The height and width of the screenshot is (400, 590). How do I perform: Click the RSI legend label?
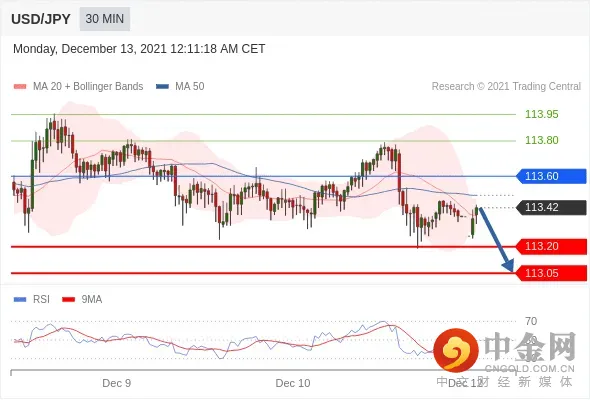click(41, 300)
